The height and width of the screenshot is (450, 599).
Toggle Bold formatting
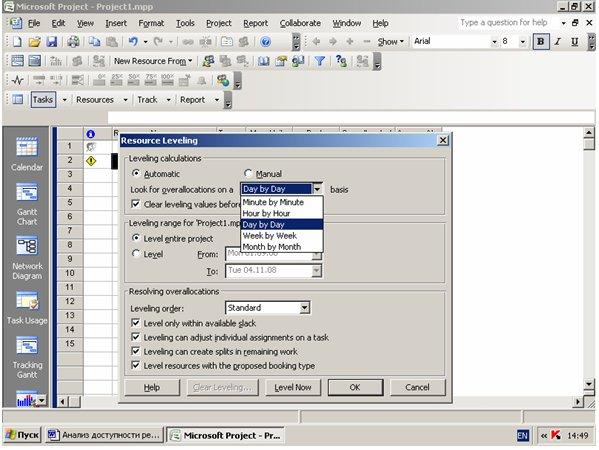[x=541, y=42]
